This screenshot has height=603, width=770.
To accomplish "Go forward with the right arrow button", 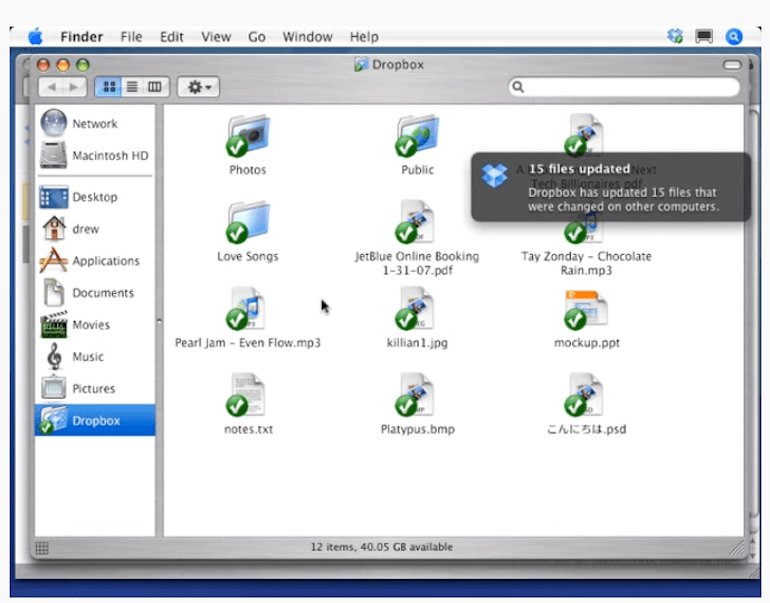I will tap(74, 87).
